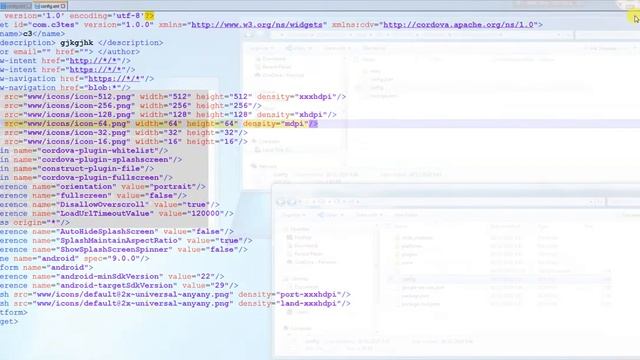Click the "www/icons/icon-512.png" src value

coord(79,97)
